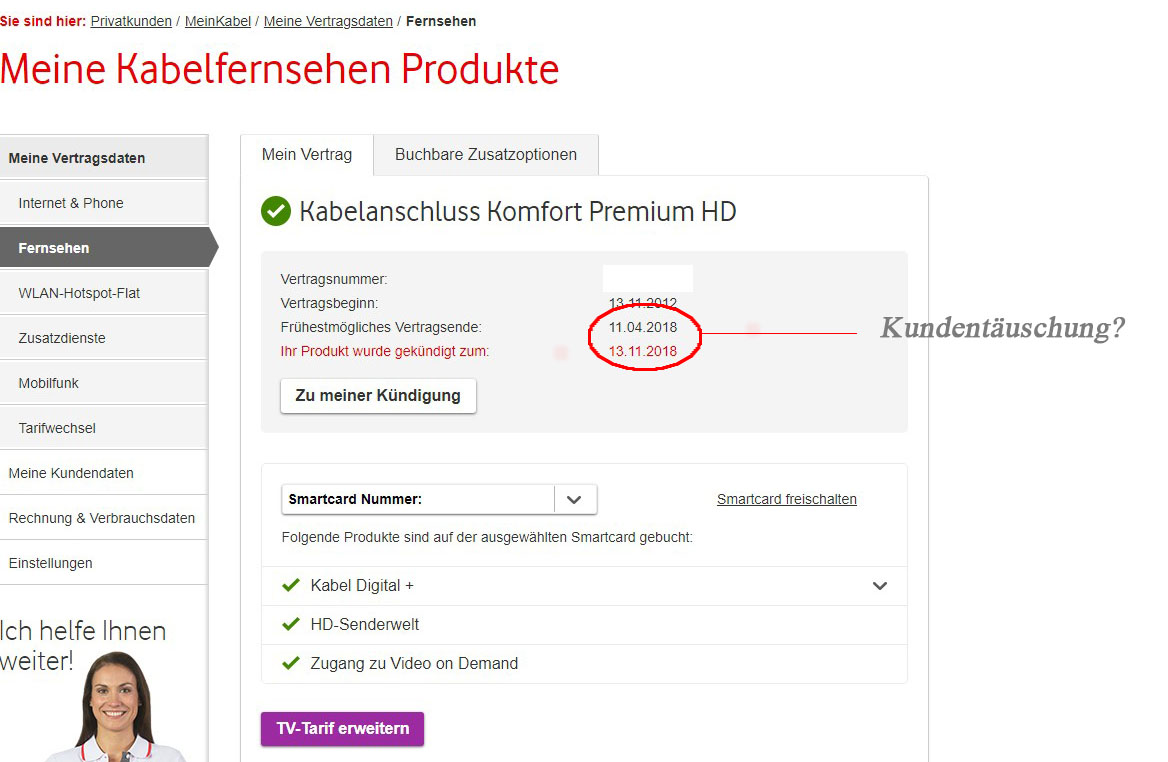Image resolution: width=1168 pixels, height=762 pixels.
Task: Open Rechnung & Verbrauchsdaten in the sidebar
Action: [x=102, y=518]
